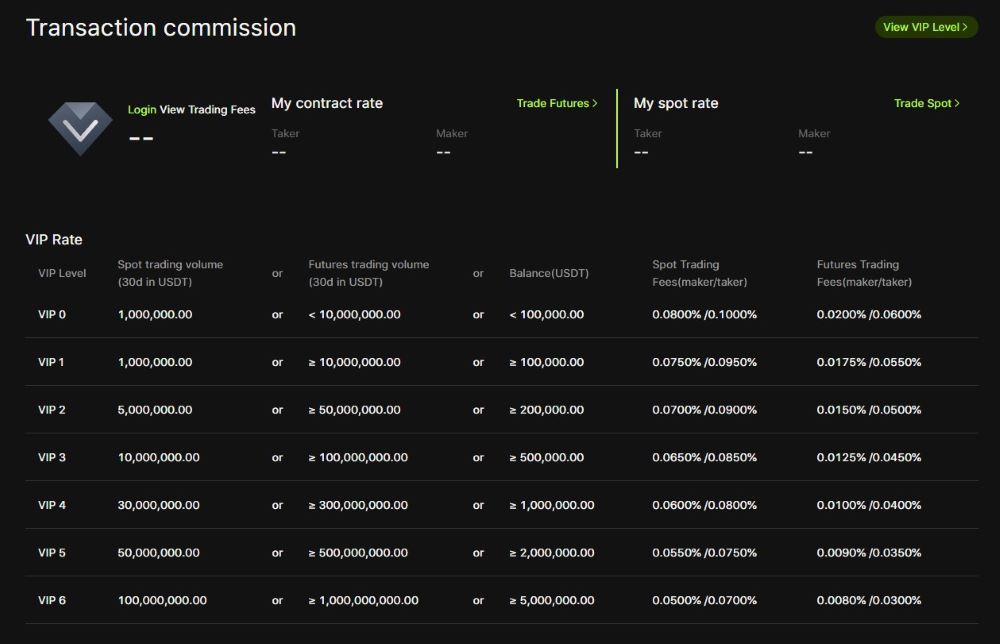
Task: Select the My spot rate heading
Action: (x=676, y=103)
